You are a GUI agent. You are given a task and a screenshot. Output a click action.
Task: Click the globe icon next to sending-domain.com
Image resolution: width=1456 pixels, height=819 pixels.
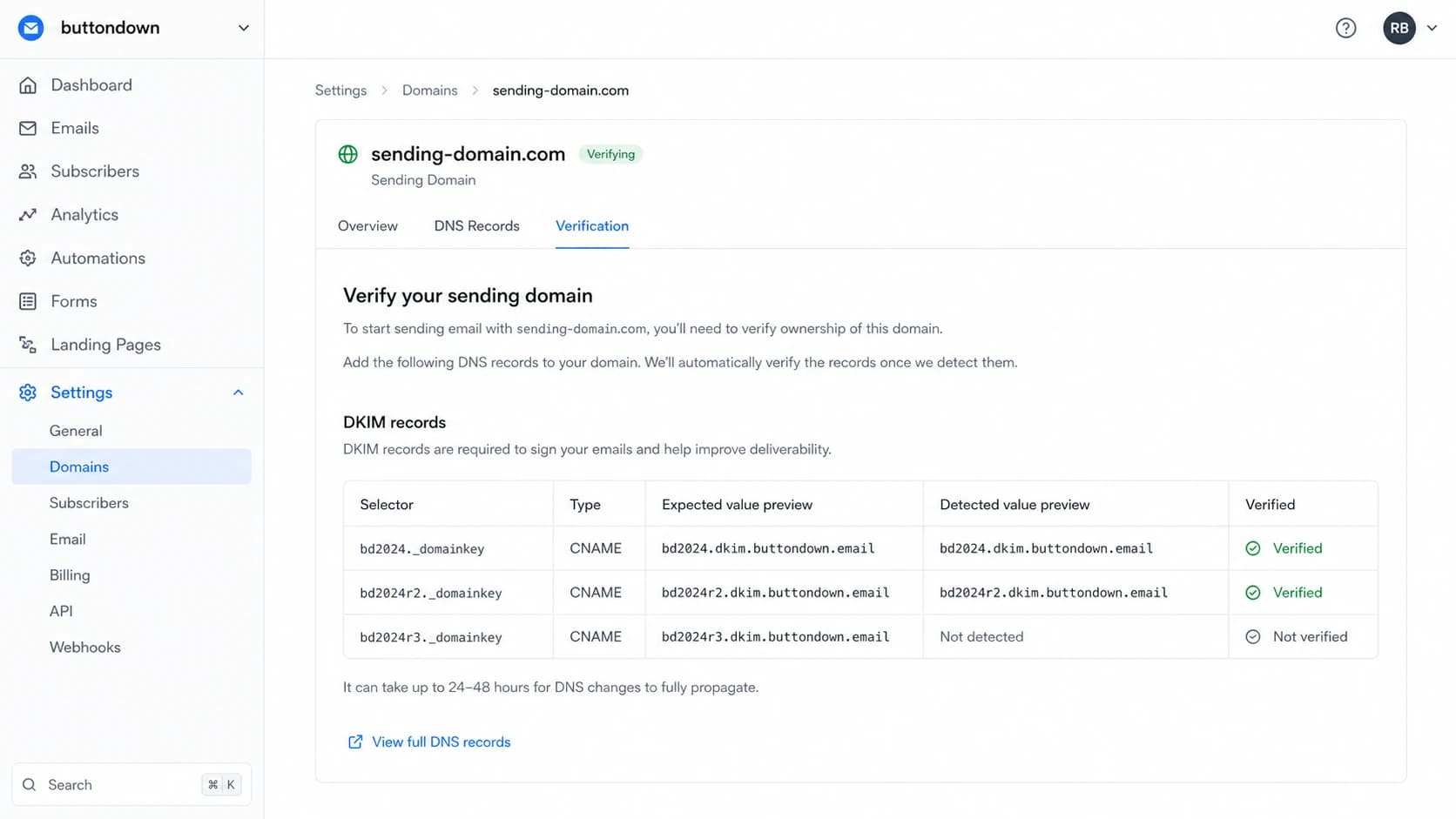[347, 154]
